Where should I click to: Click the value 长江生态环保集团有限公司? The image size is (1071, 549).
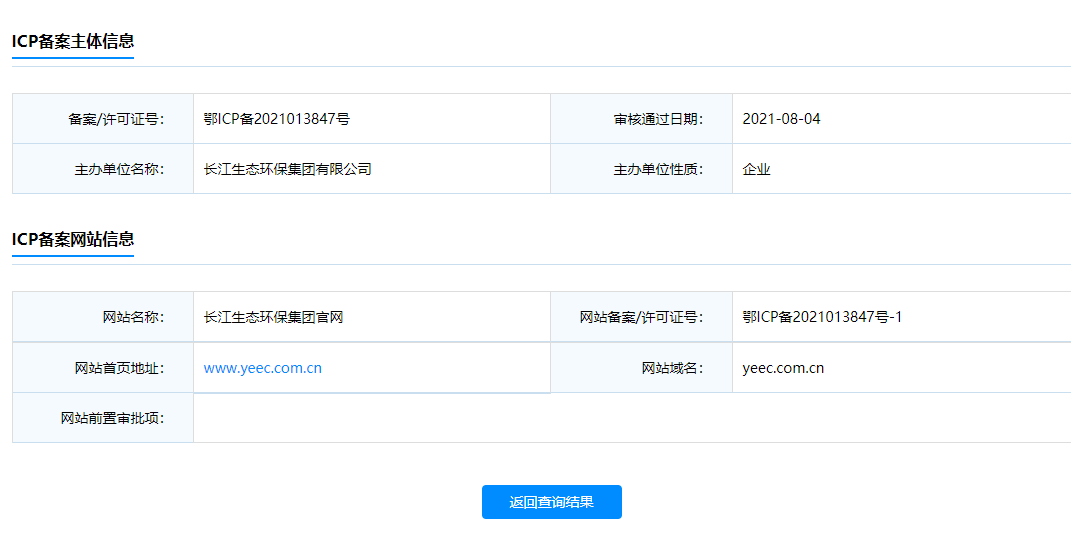pos(288,169)
